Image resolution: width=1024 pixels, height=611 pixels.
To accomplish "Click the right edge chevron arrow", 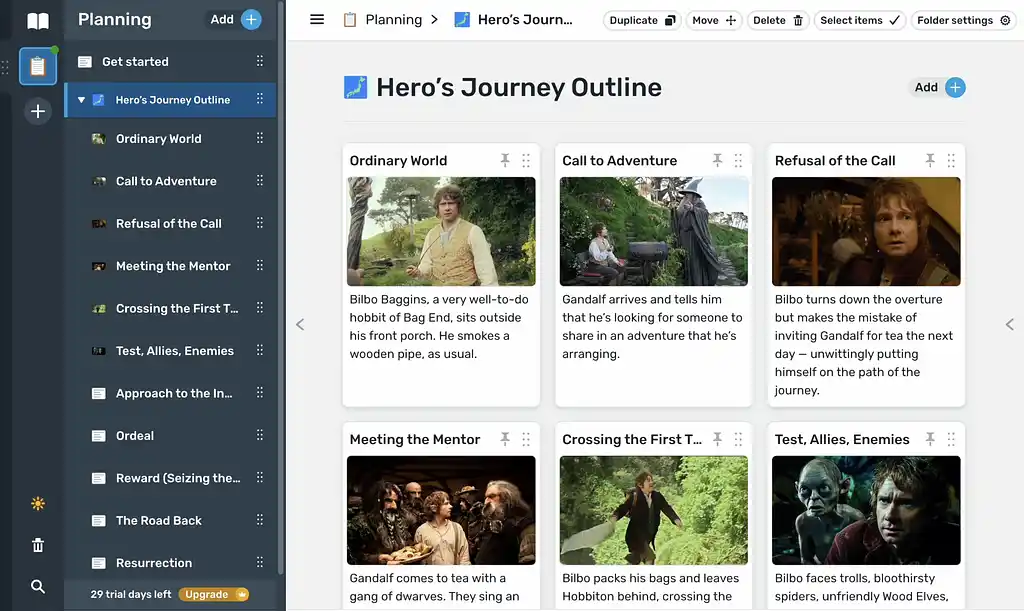I will (x=1009, y=324).
